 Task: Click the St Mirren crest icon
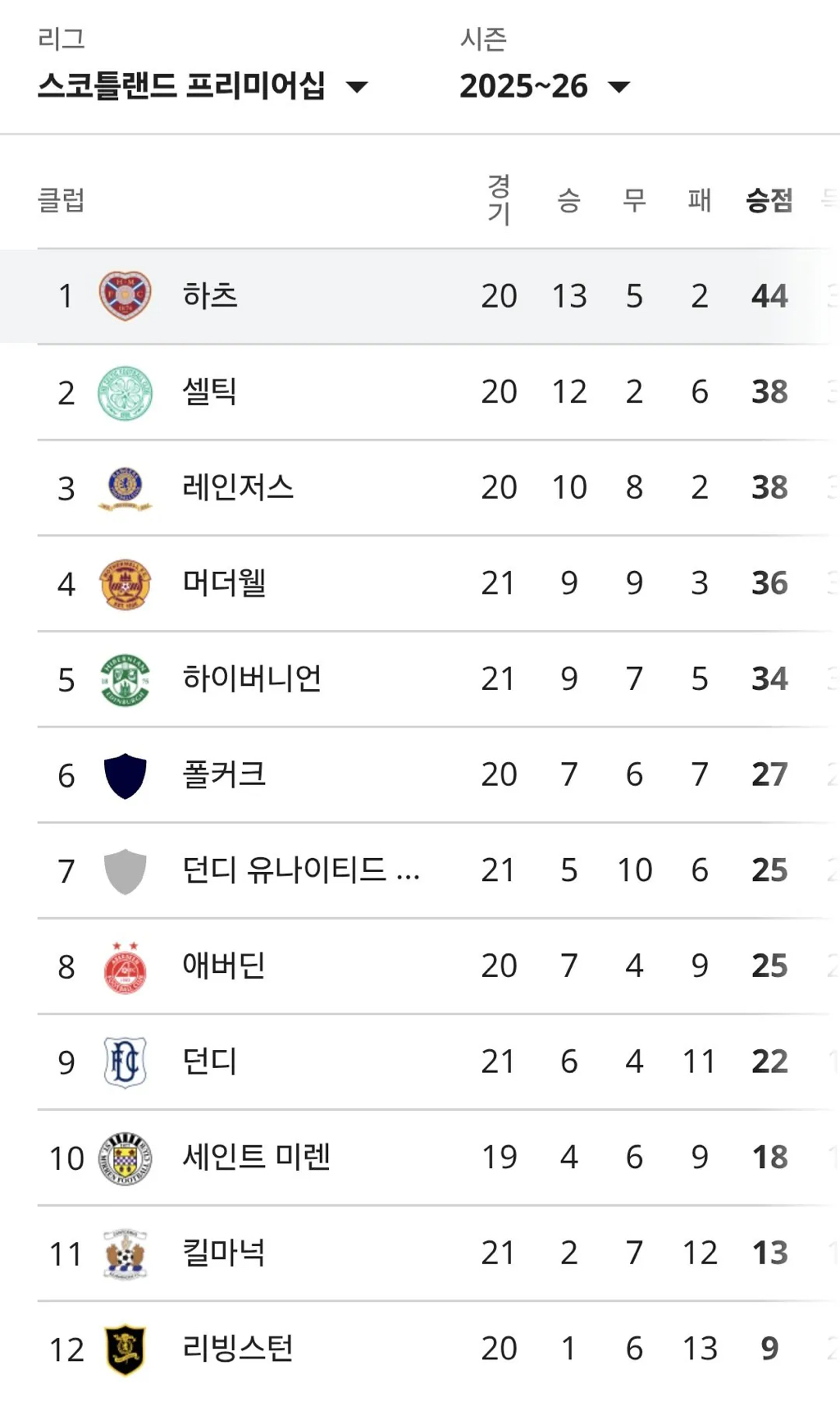tap(125, 1158)
